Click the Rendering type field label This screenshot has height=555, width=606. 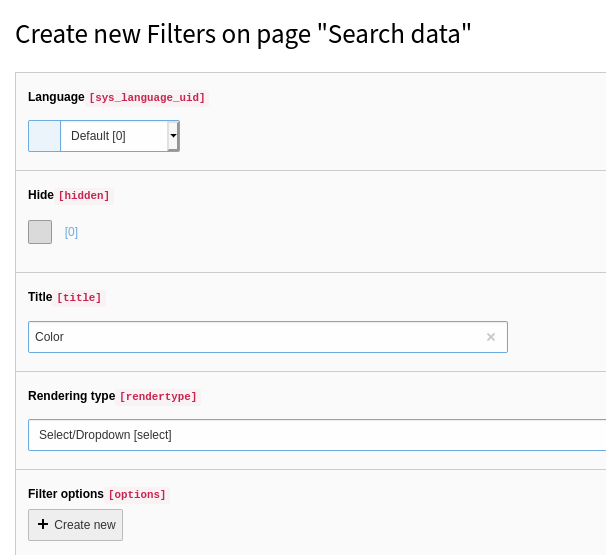click(71, 396)
